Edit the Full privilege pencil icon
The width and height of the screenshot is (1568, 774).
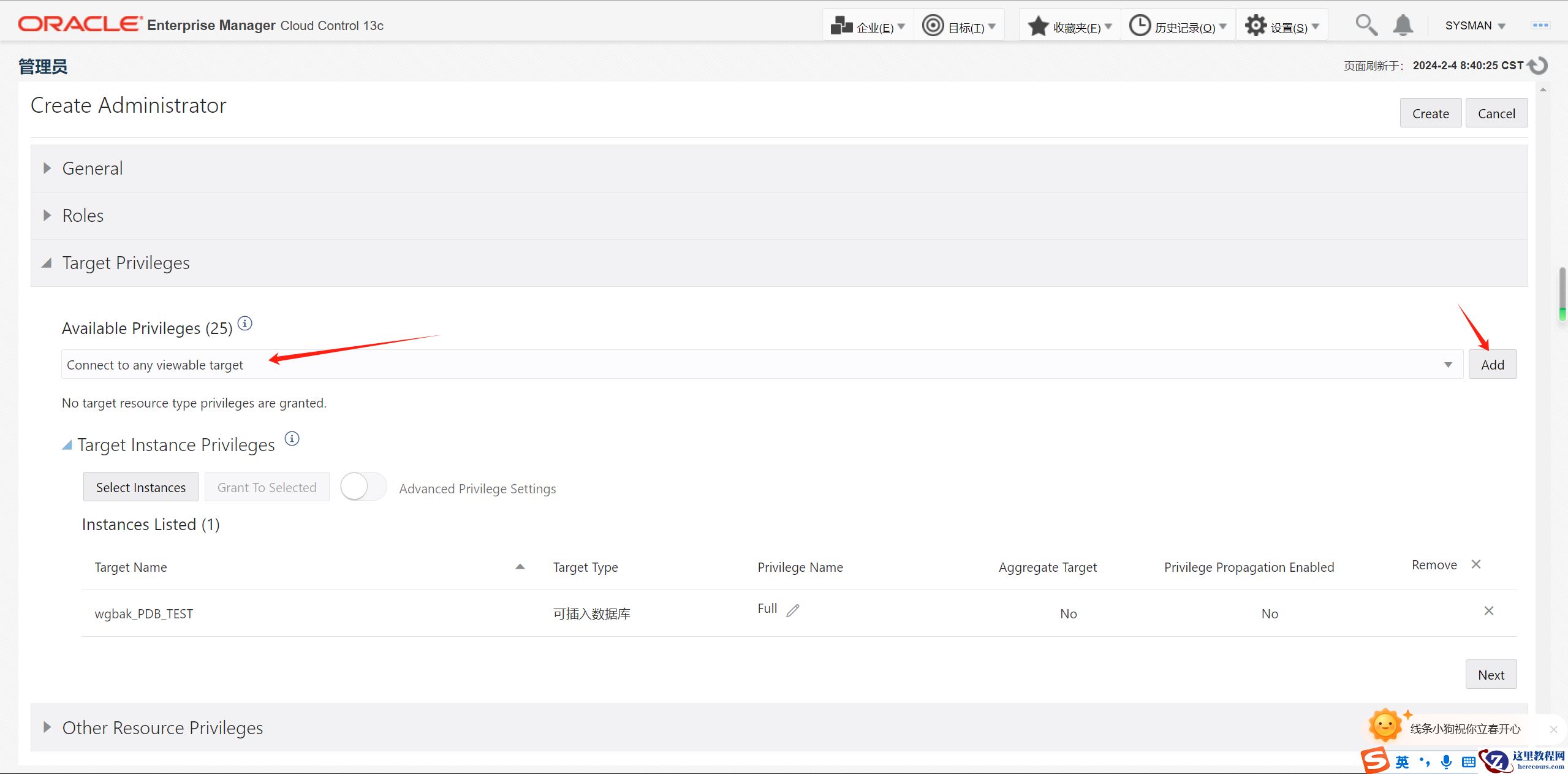click(x=793, y=610)
